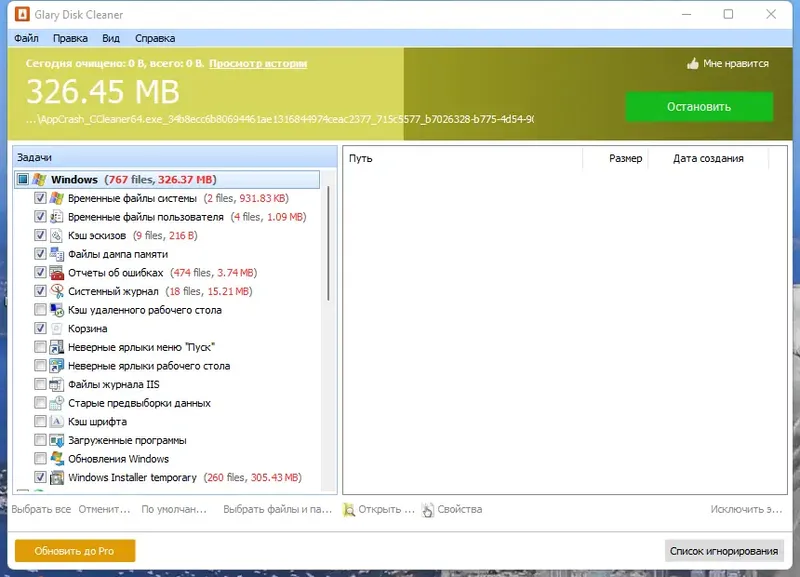The image size is (800, 577).
Task: Open the Правка menu
Action: coord(70,38)
